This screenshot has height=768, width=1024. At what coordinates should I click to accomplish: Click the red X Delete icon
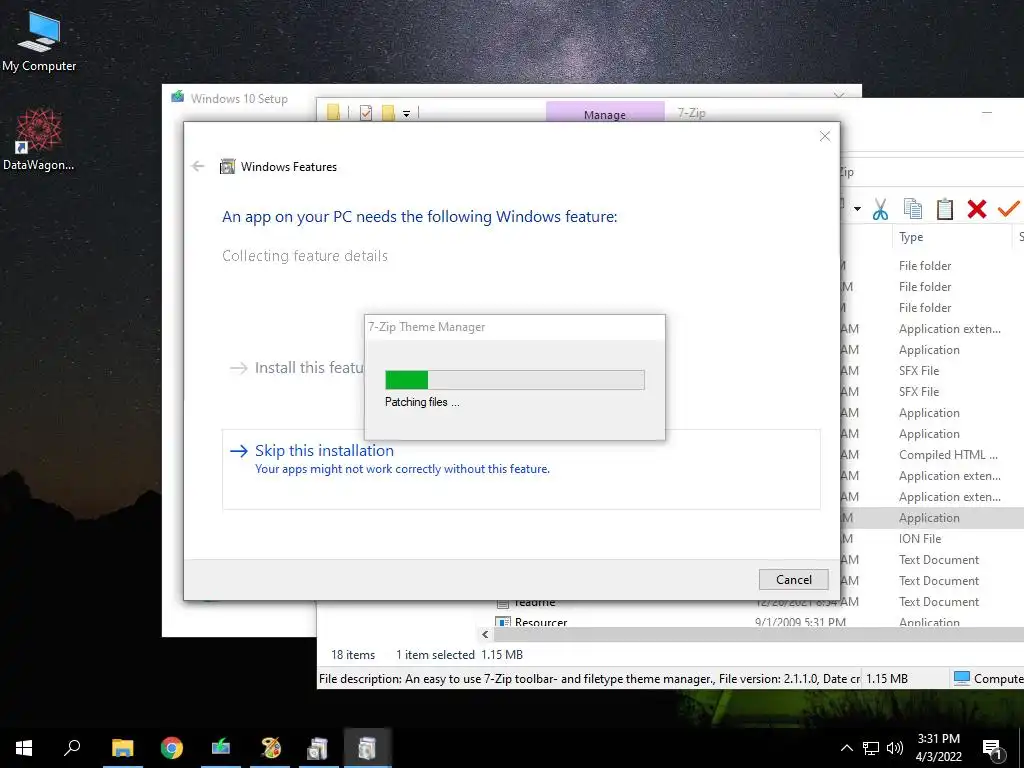click(x=976, y=209)
